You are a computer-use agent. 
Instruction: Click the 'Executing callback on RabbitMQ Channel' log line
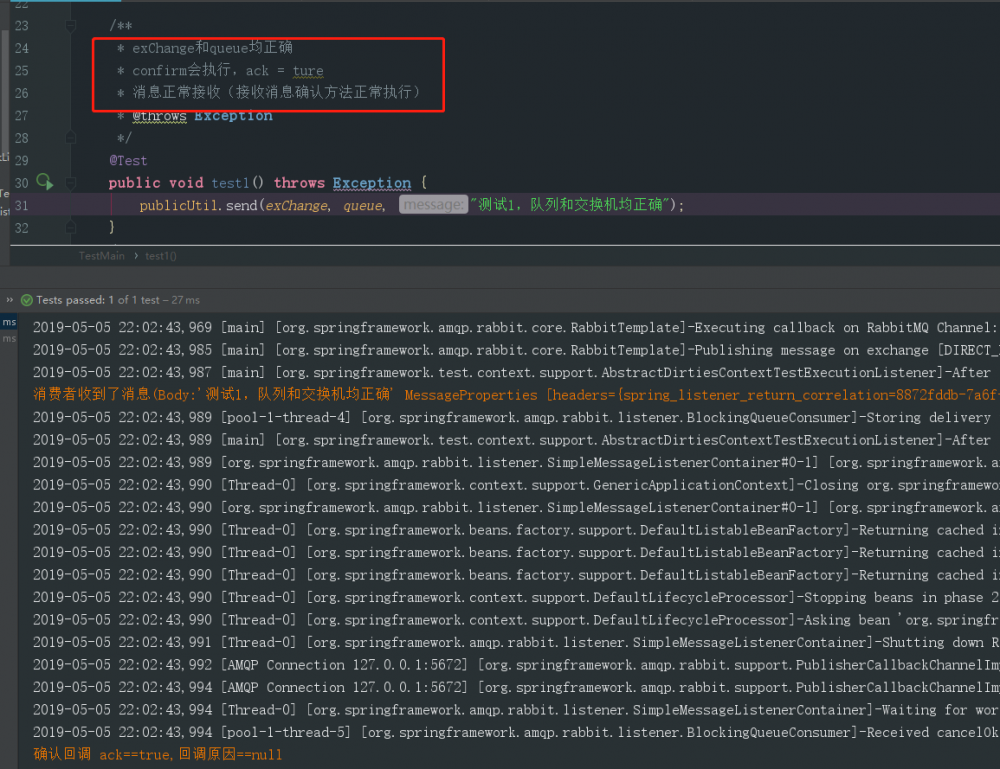(516, 327)
